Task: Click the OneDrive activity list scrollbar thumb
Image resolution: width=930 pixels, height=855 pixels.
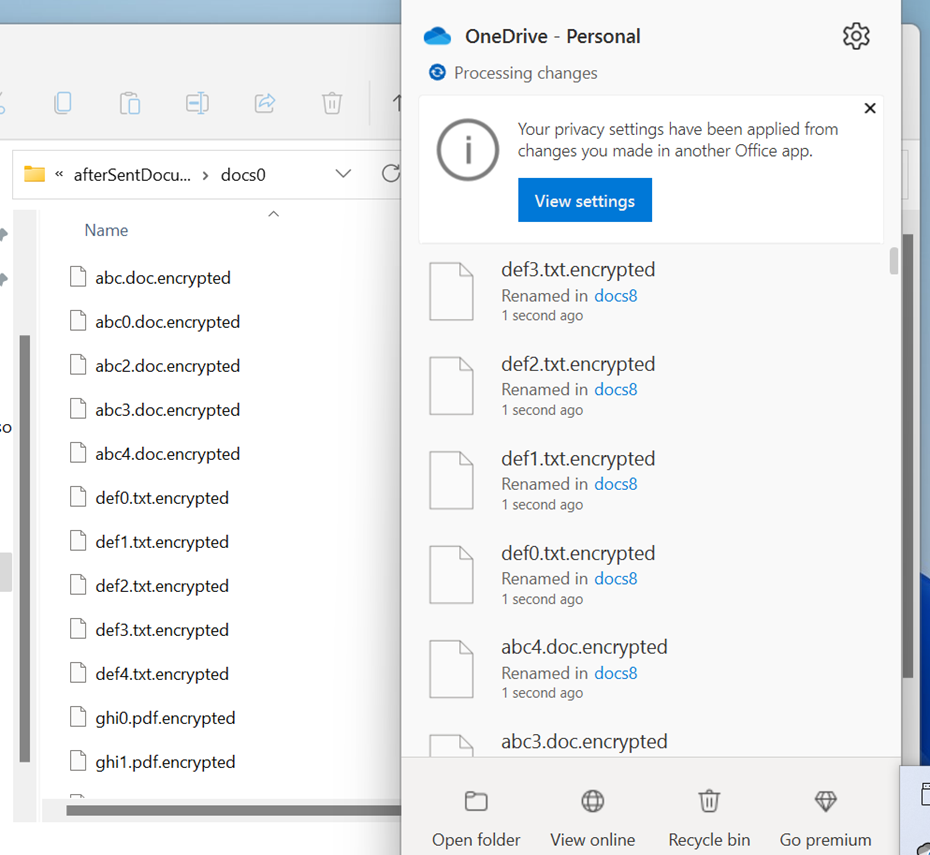Action: (894, 261)
